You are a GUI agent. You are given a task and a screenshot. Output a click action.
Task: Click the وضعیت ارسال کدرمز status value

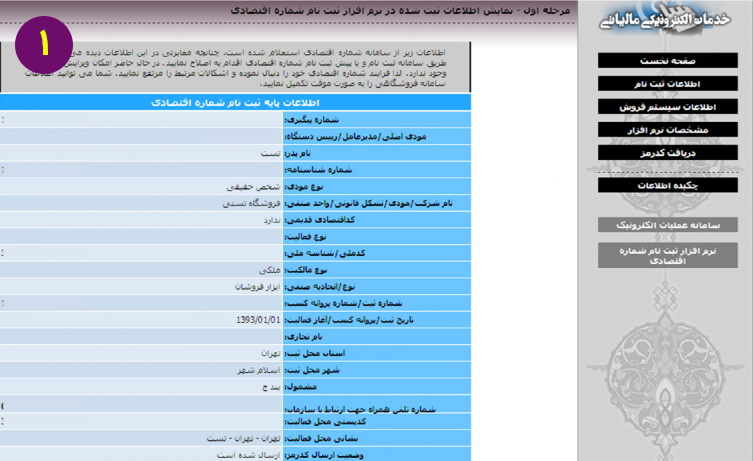pos(248,455)
